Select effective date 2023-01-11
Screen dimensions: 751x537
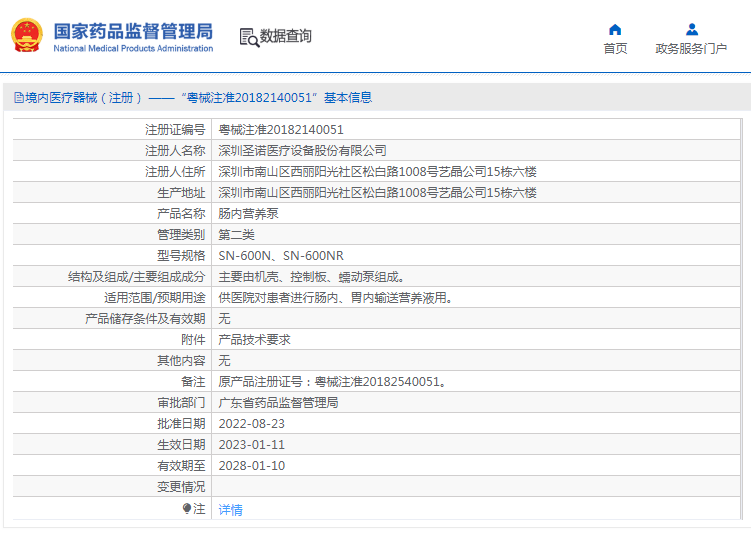point(251,445)
